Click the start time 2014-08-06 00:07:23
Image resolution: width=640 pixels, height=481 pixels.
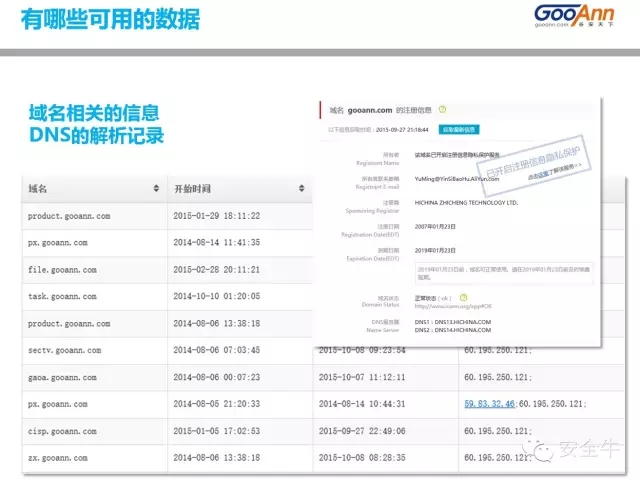pyautogui.click(x=217, y=377)
